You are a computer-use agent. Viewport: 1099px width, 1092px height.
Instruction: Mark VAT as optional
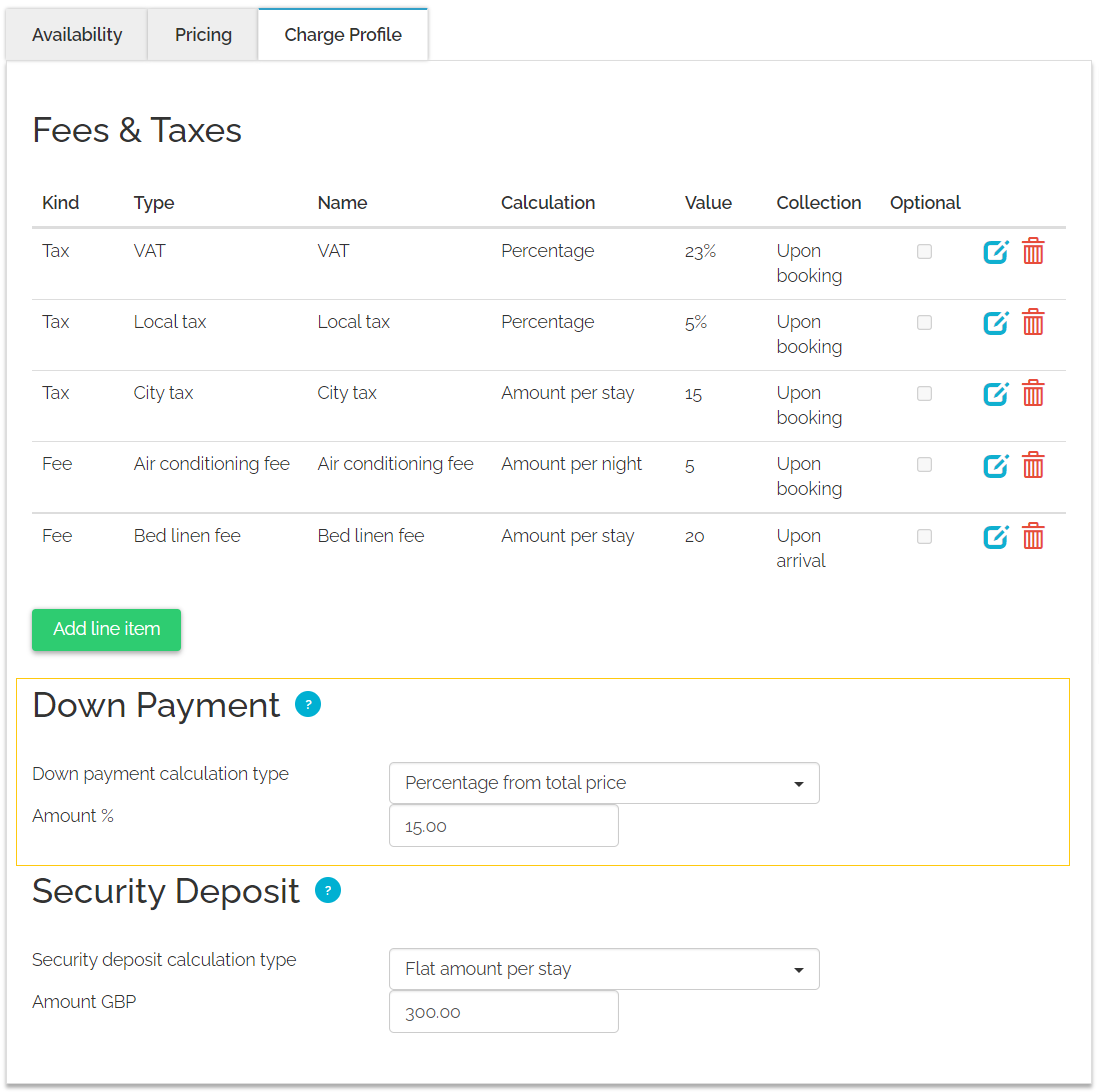pyautogui.click(x=924, y=252)
